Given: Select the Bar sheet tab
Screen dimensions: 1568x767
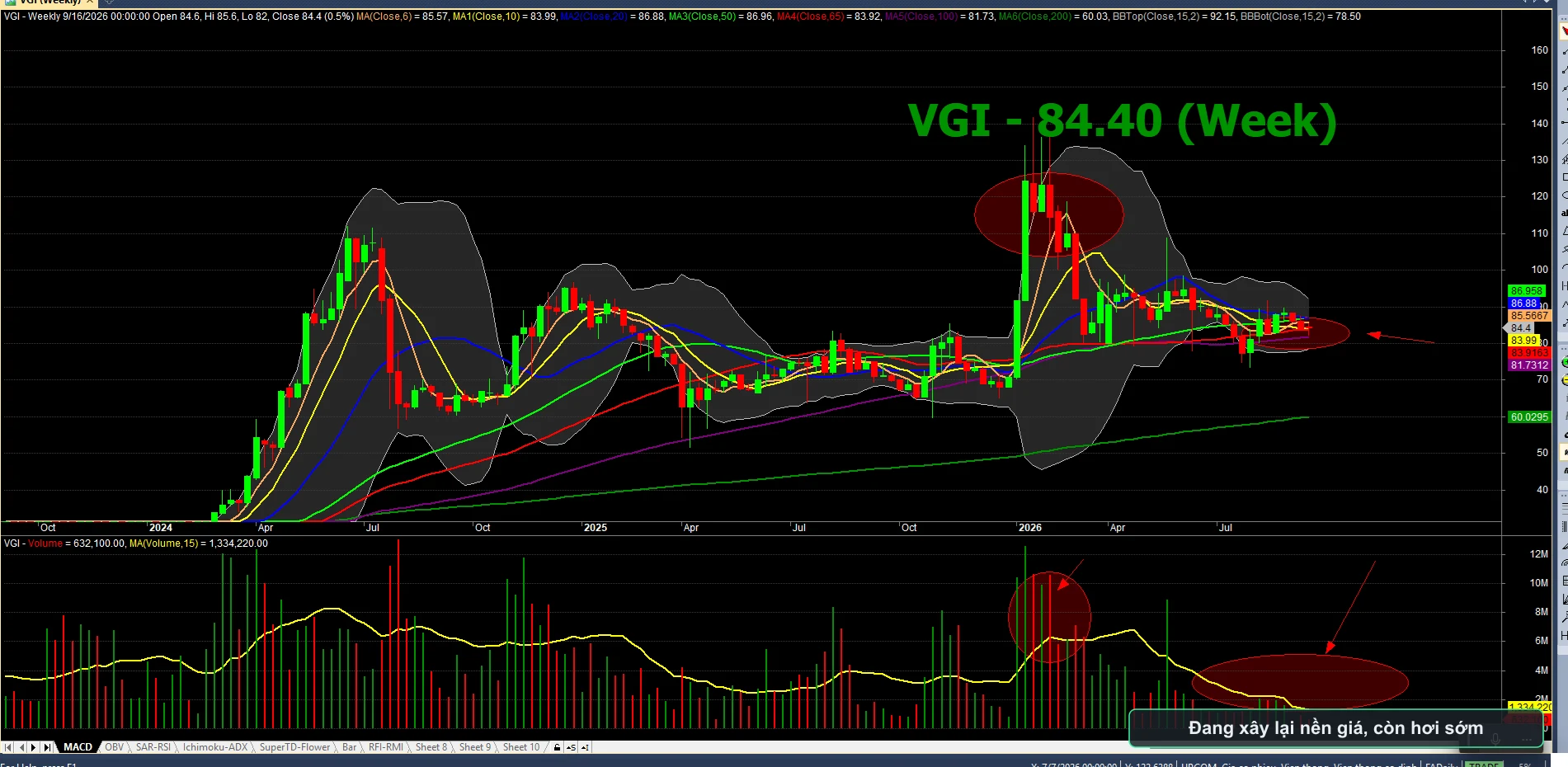Looking at the screenshot, I should tap(350, 747).
